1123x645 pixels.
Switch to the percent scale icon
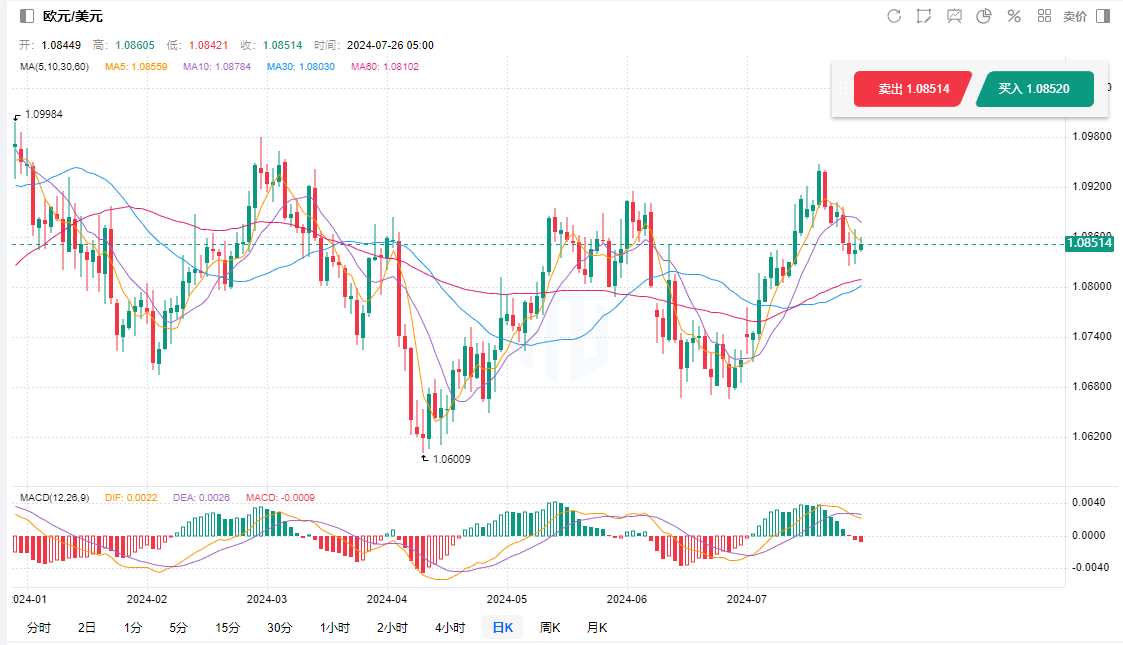click(x=1014, y=16)
